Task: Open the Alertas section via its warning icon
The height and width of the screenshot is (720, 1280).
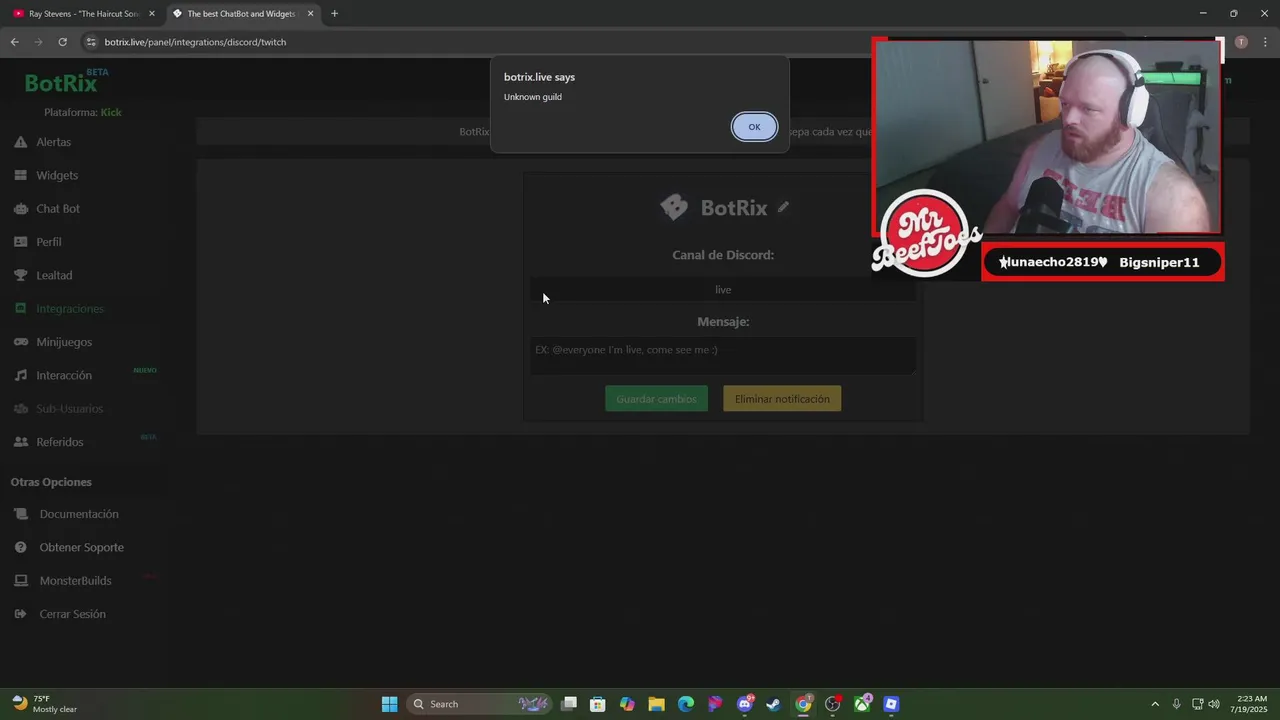Action: tap(20, 142)
